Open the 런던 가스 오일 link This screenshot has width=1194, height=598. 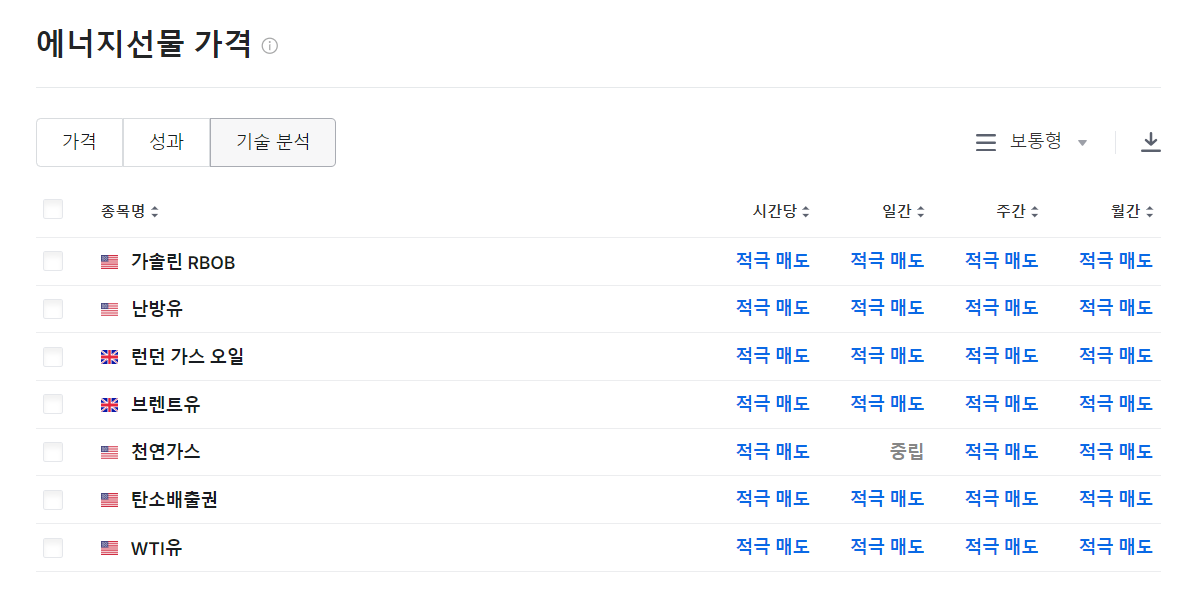point(187,357)
